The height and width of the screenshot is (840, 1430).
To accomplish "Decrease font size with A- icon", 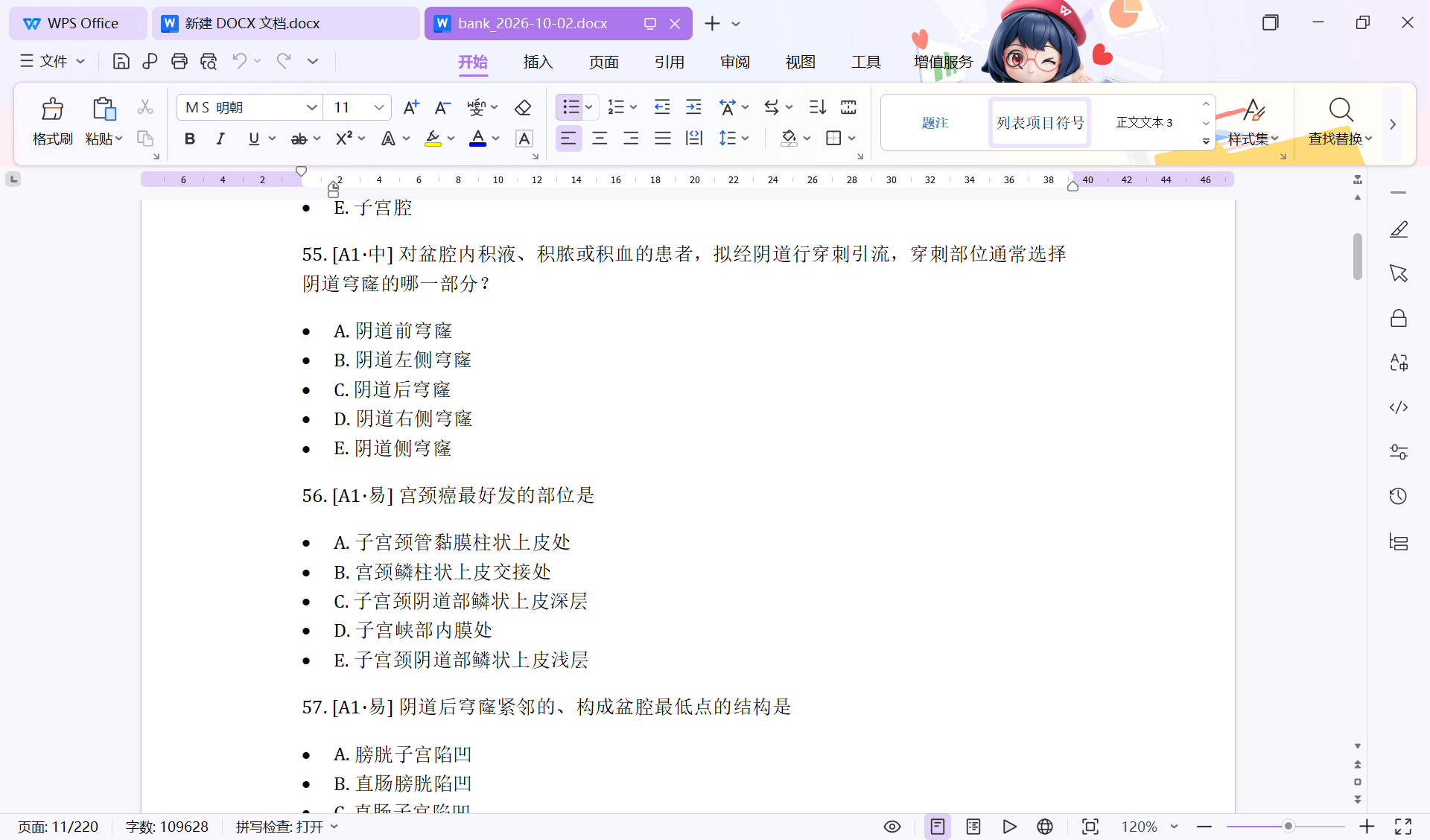I will tap(442, 107).
